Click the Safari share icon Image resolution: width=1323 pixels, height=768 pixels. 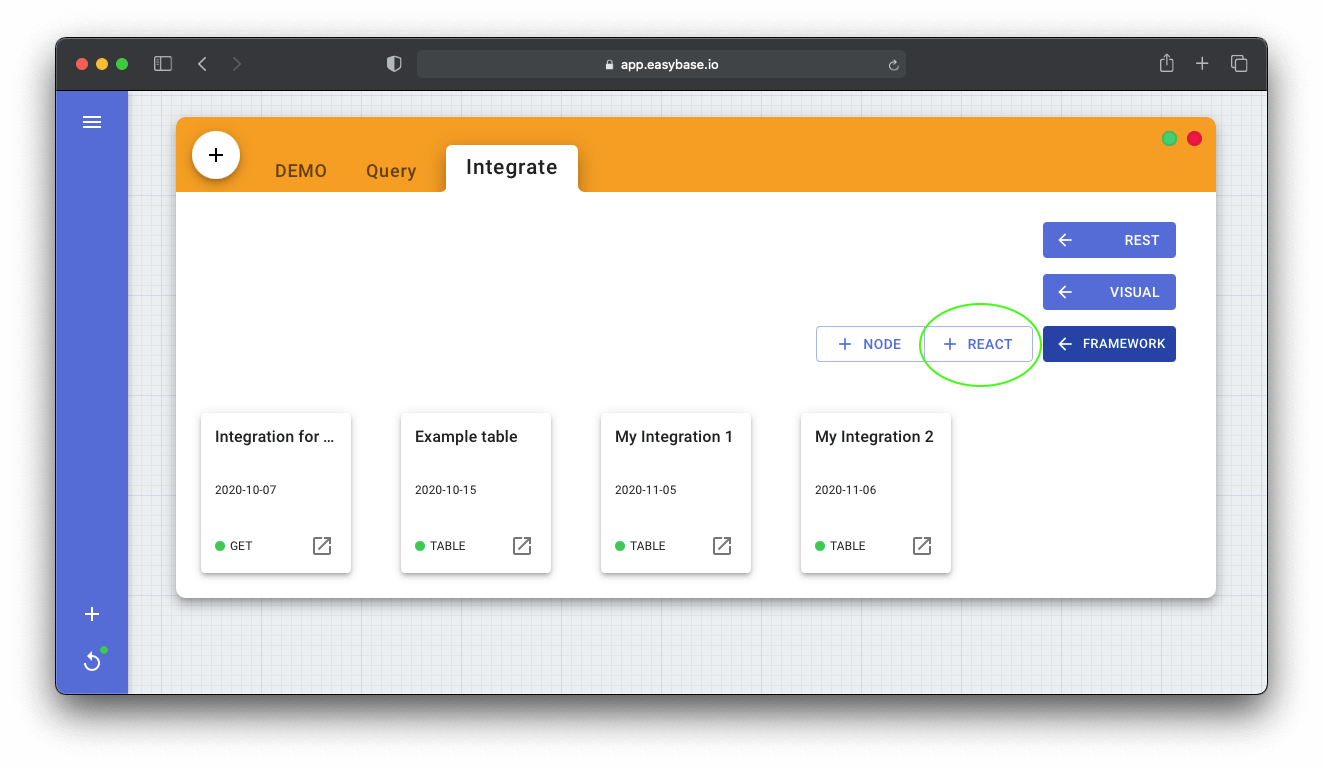[x=1166, y=63]
